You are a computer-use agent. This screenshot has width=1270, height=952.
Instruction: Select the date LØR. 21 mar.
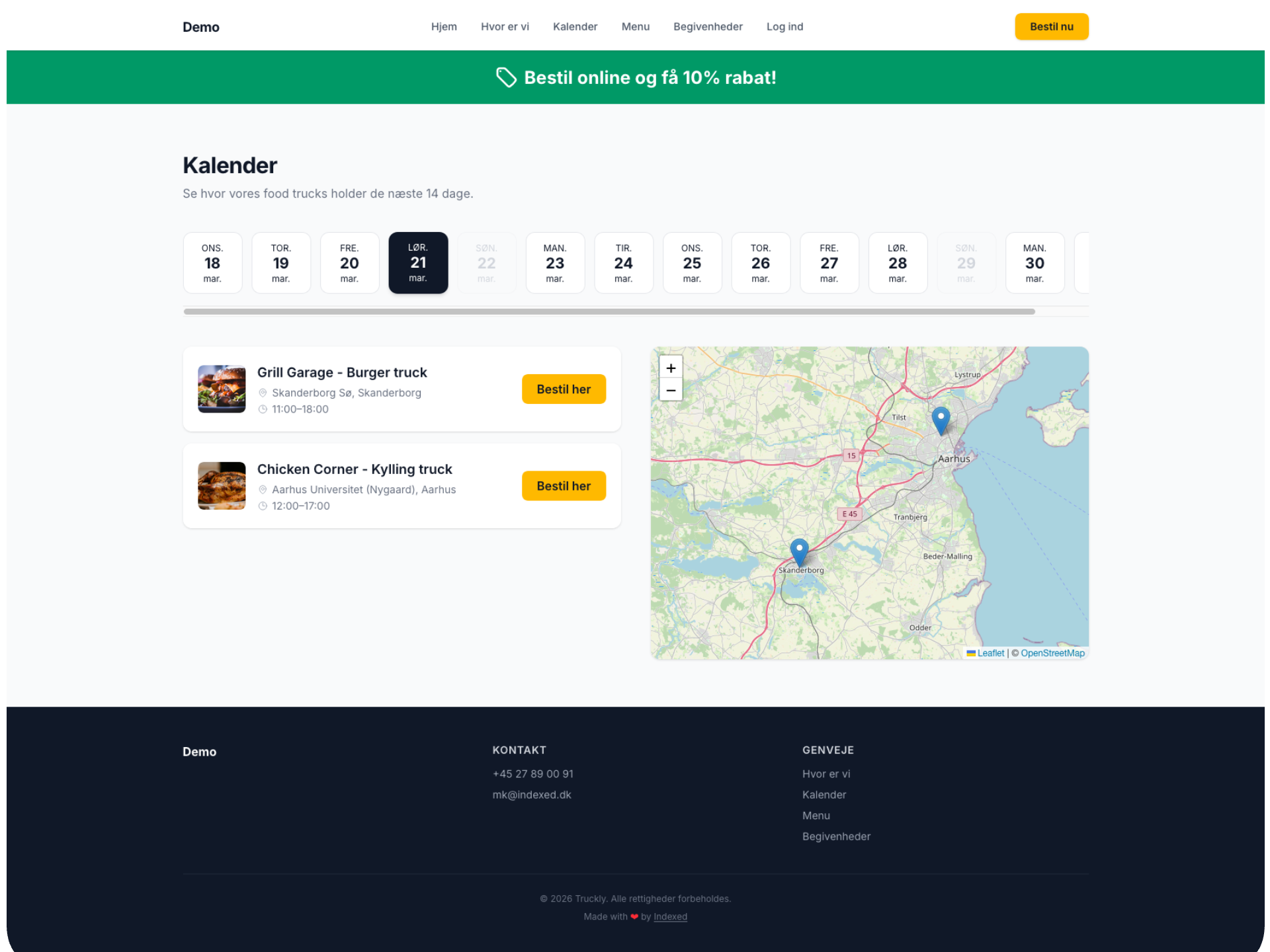[418, 262]
